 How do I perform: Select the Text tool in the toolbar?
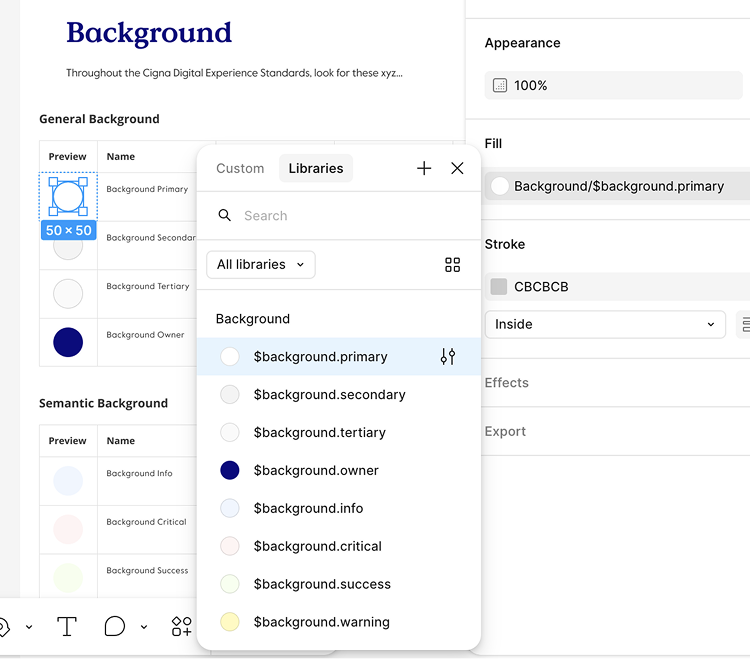pos(67,627)
